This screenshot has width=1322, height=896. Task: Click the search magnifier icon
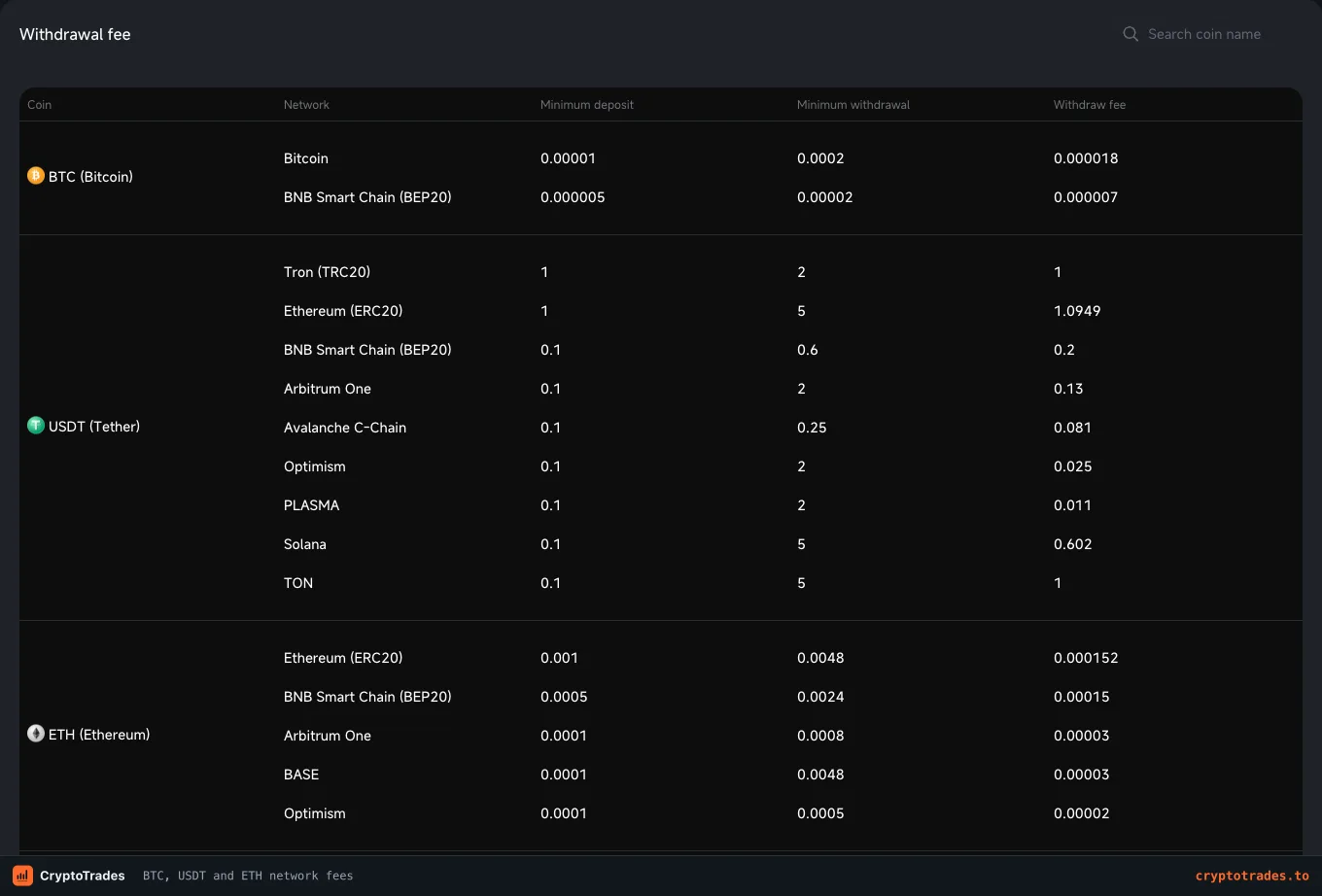tap(1131, 34)
